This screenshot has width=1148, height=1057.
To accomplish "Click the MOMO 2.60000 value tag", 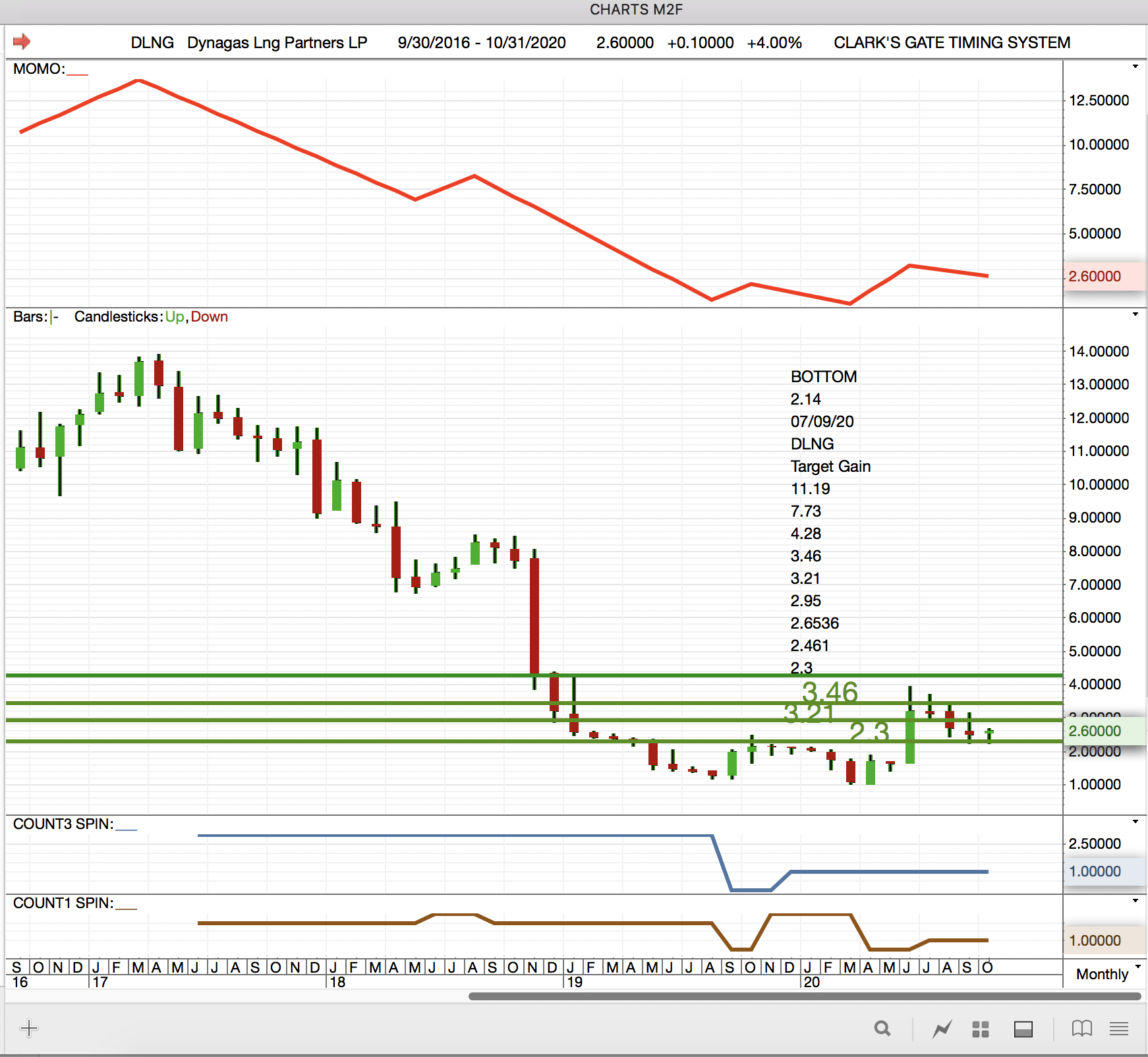I will (x=1105, y=276).
